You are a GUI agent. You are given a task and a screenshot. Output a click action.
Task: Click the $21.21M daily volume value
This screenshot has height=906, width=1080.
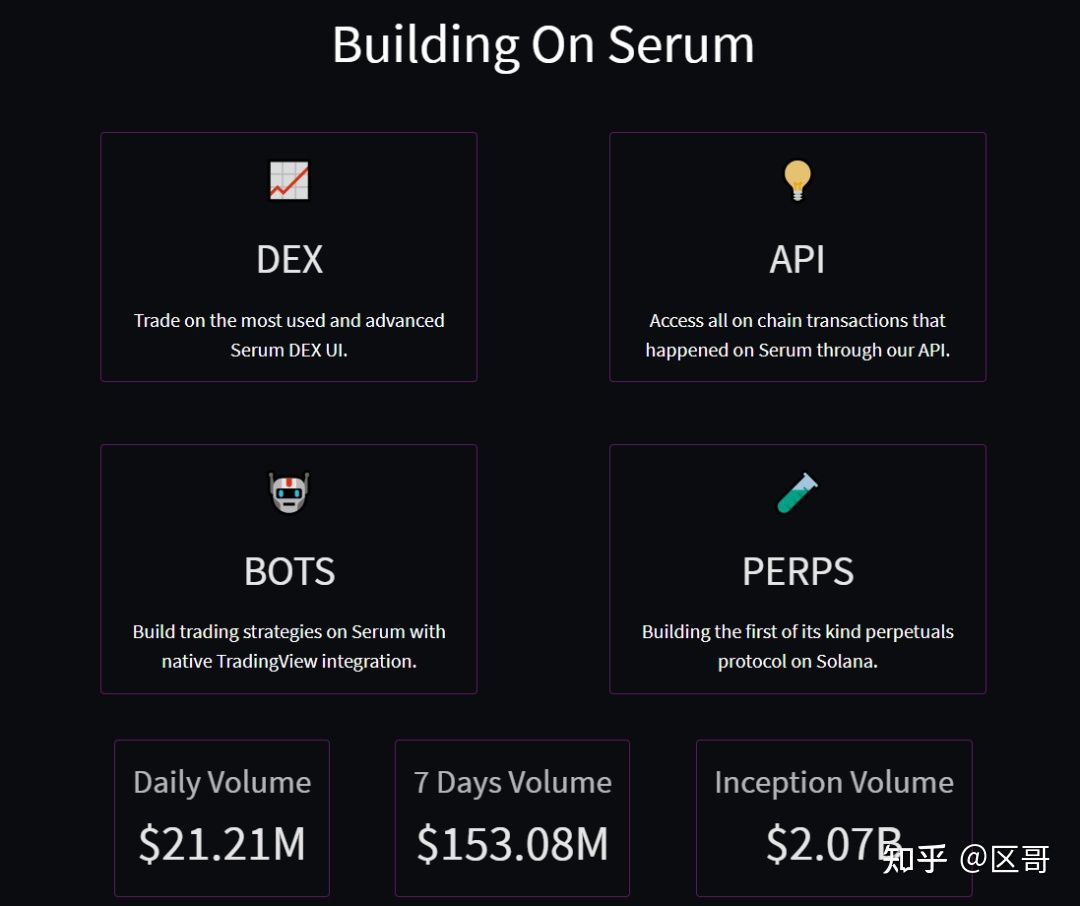click(222, 844)
